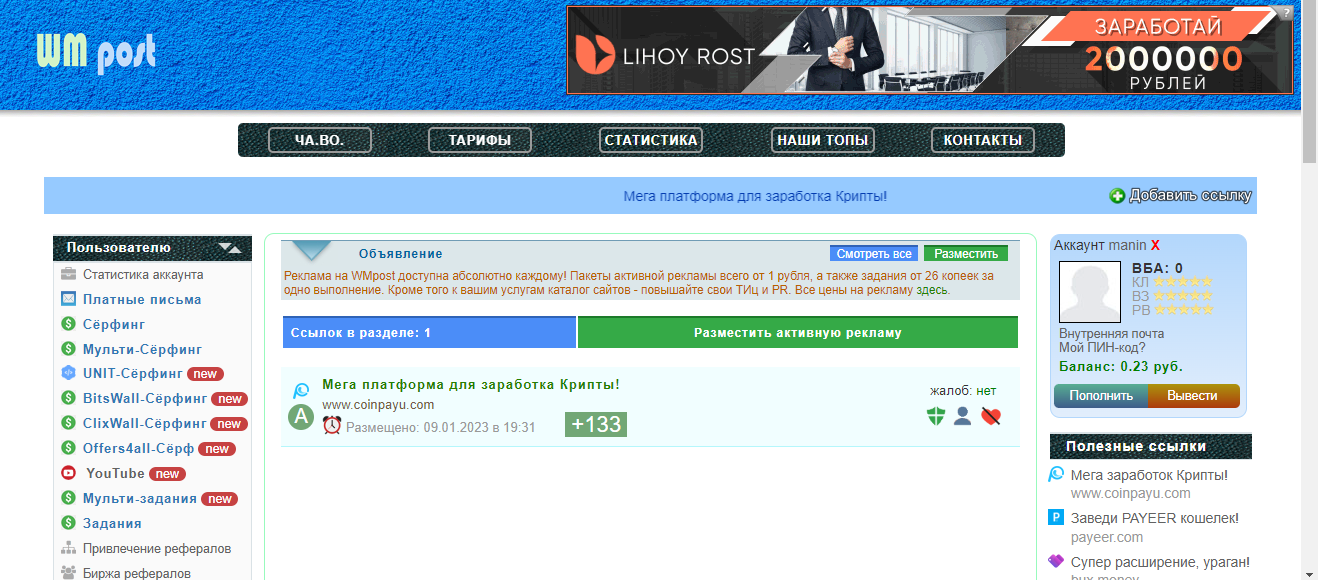Screen dimensions: 1318x580
Task: Click the dollar icon beside Сёрфинг
Action: coord(69,324)
